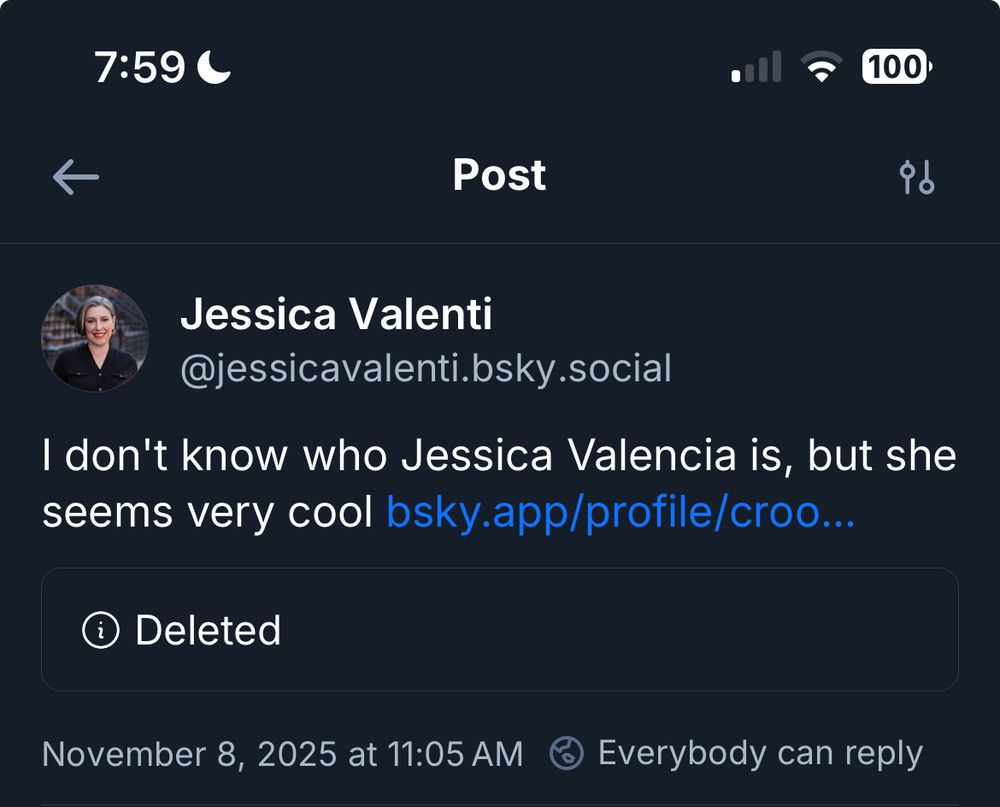Tap the battery 100 indicator
The width and height of the screenshot is (1000, 807).
coord(897,68)
